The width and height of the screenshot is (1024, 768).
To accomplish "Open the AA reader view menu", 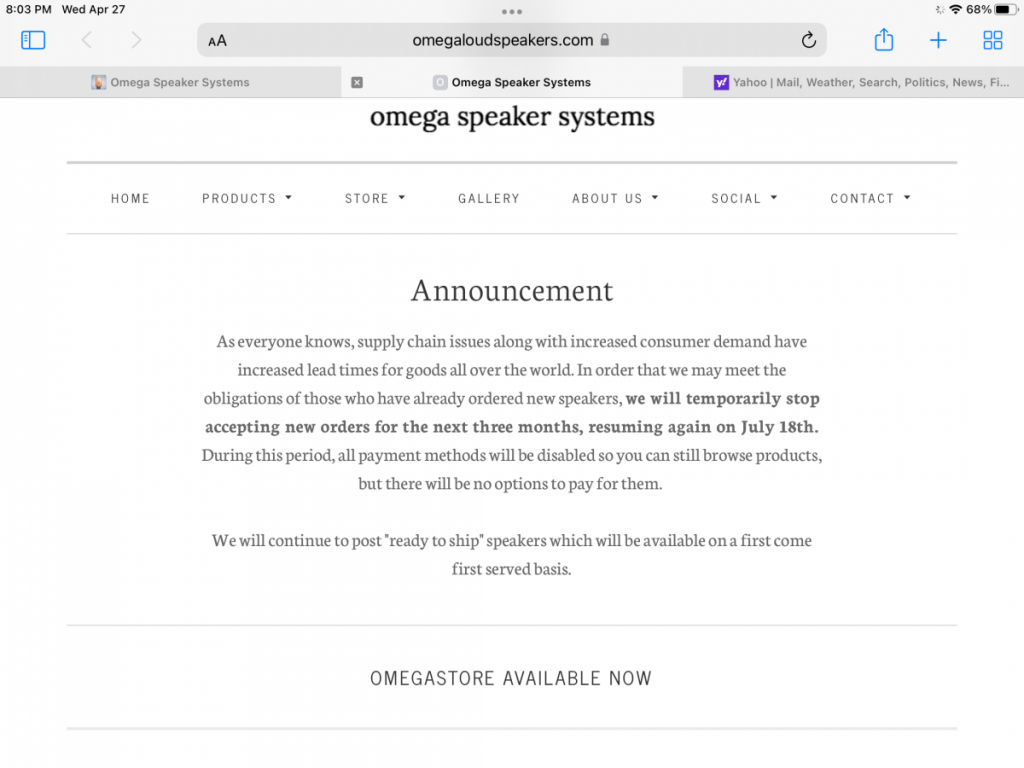I will [217, 41].
